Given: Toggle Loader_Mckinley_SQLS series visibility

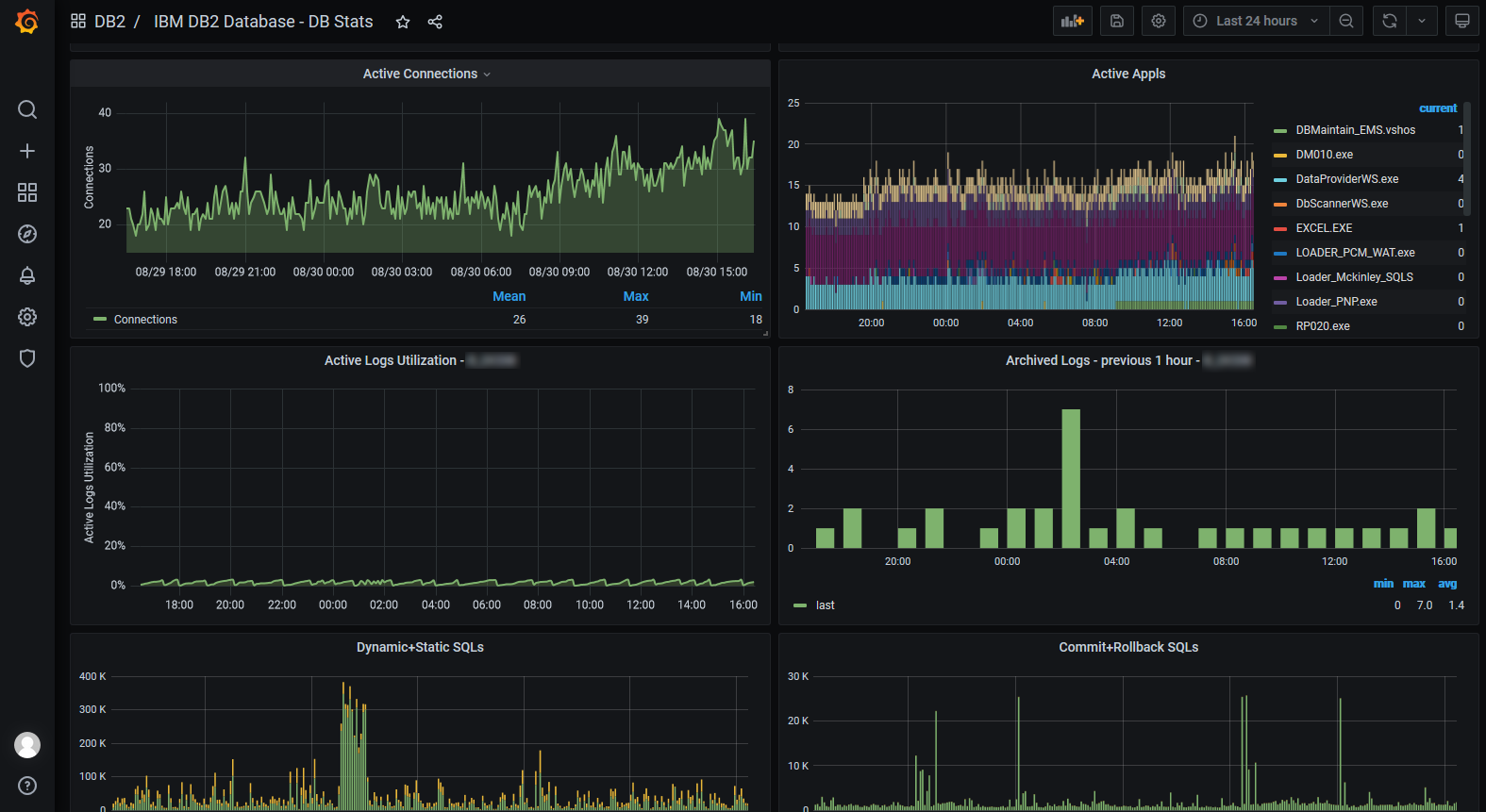Looking at the screenshot, I should [1354, 277].
